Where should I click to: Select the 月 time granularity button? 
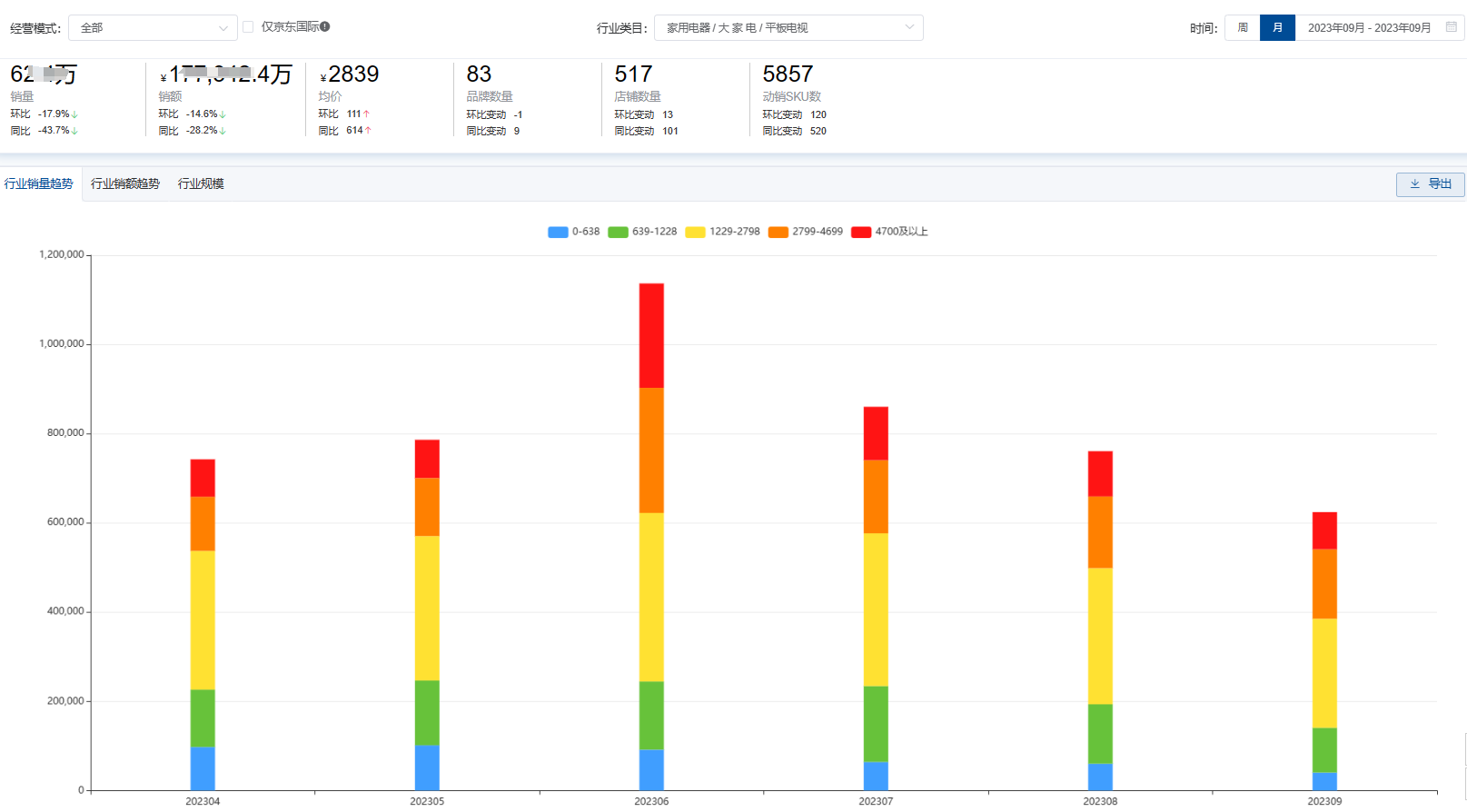1277,28
